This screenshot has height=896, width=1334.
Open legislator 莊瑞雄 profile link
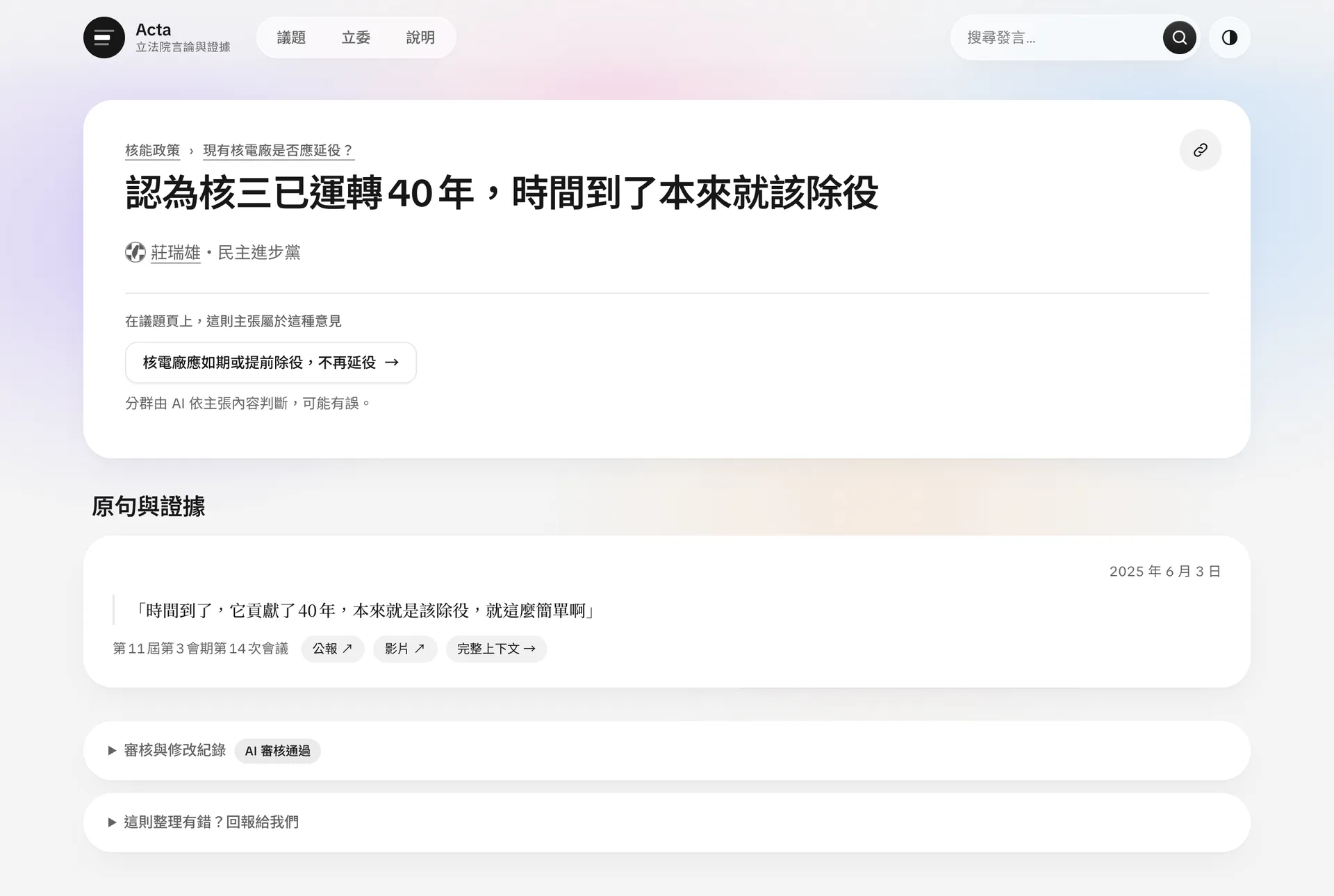(176, 252)
